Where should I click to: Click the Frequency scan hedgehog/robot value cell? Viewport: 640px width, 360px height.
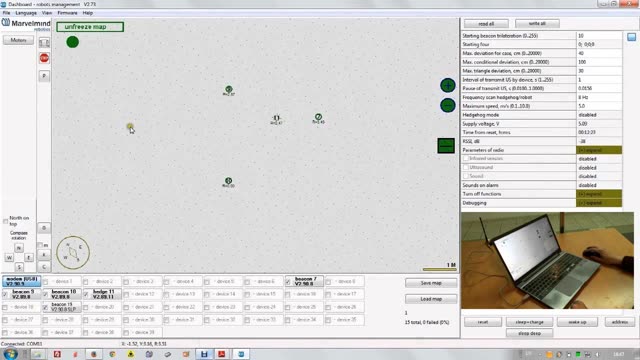pos(599,97)
